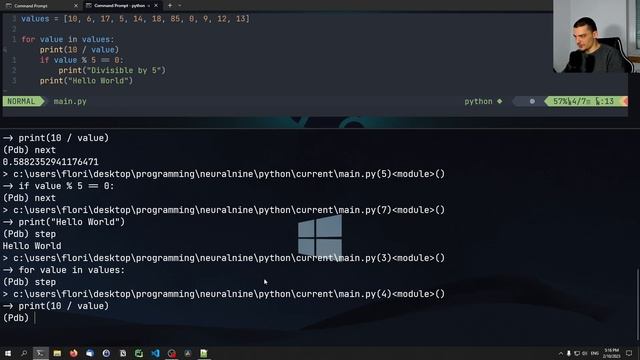The width and height of the screenshot is (640, 360).
Task: Open taskbar Search
Action: (24, 353)
